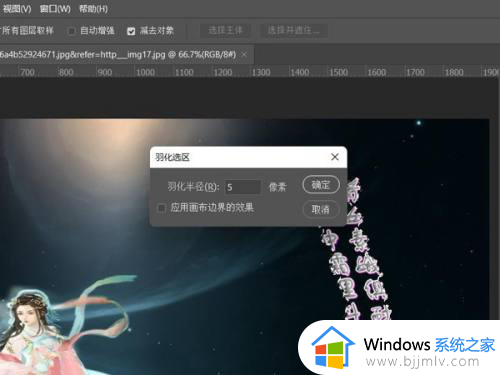Image resolution: width=500 pixels, height=375 pixels.
Task: Click the 羽化半径 input field
Action: click(x=243, y=187)
